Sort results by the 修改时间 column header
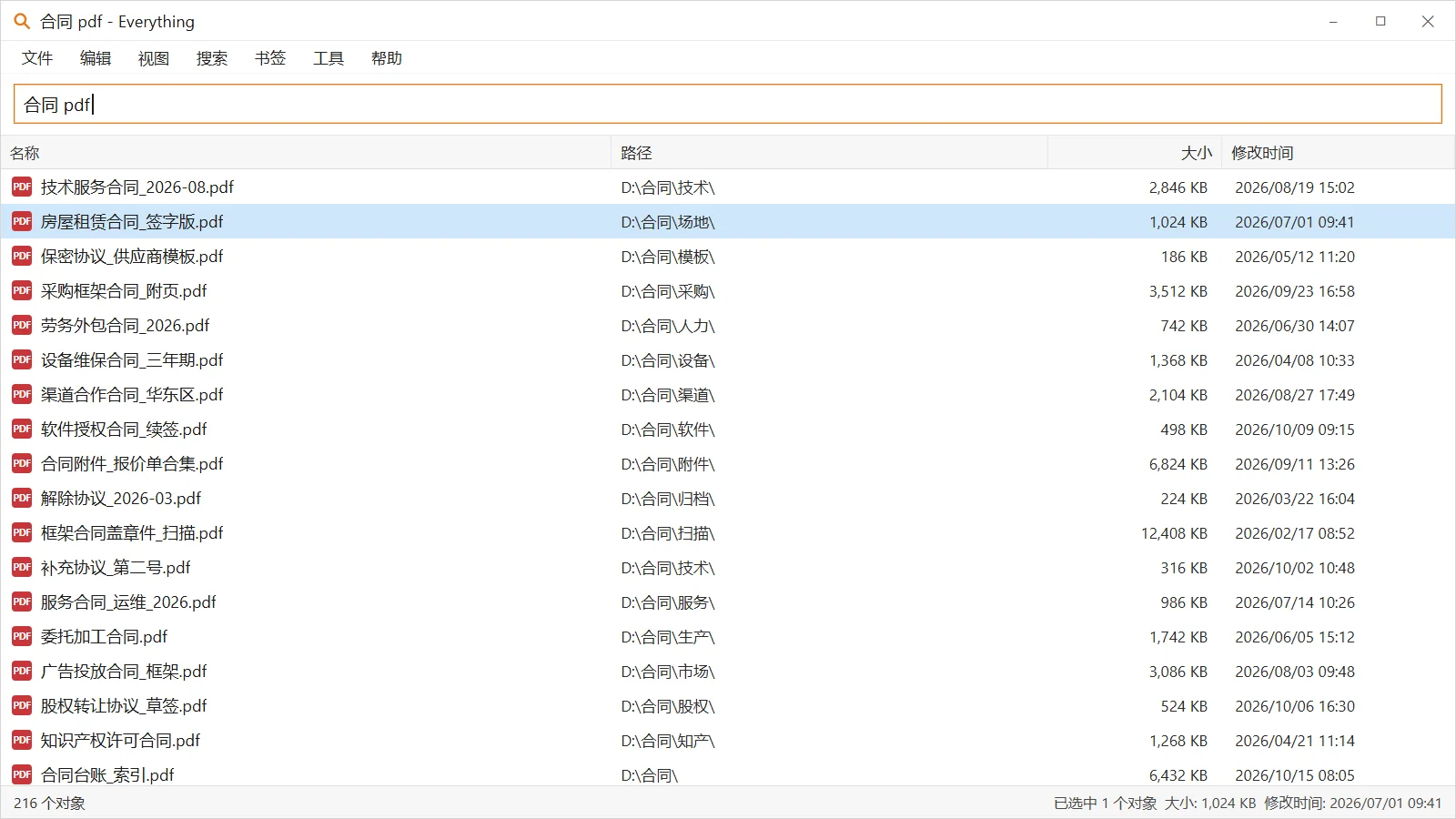This screenshot has width=1456, height=819. pyautogui.click(x=1339, y=153)
